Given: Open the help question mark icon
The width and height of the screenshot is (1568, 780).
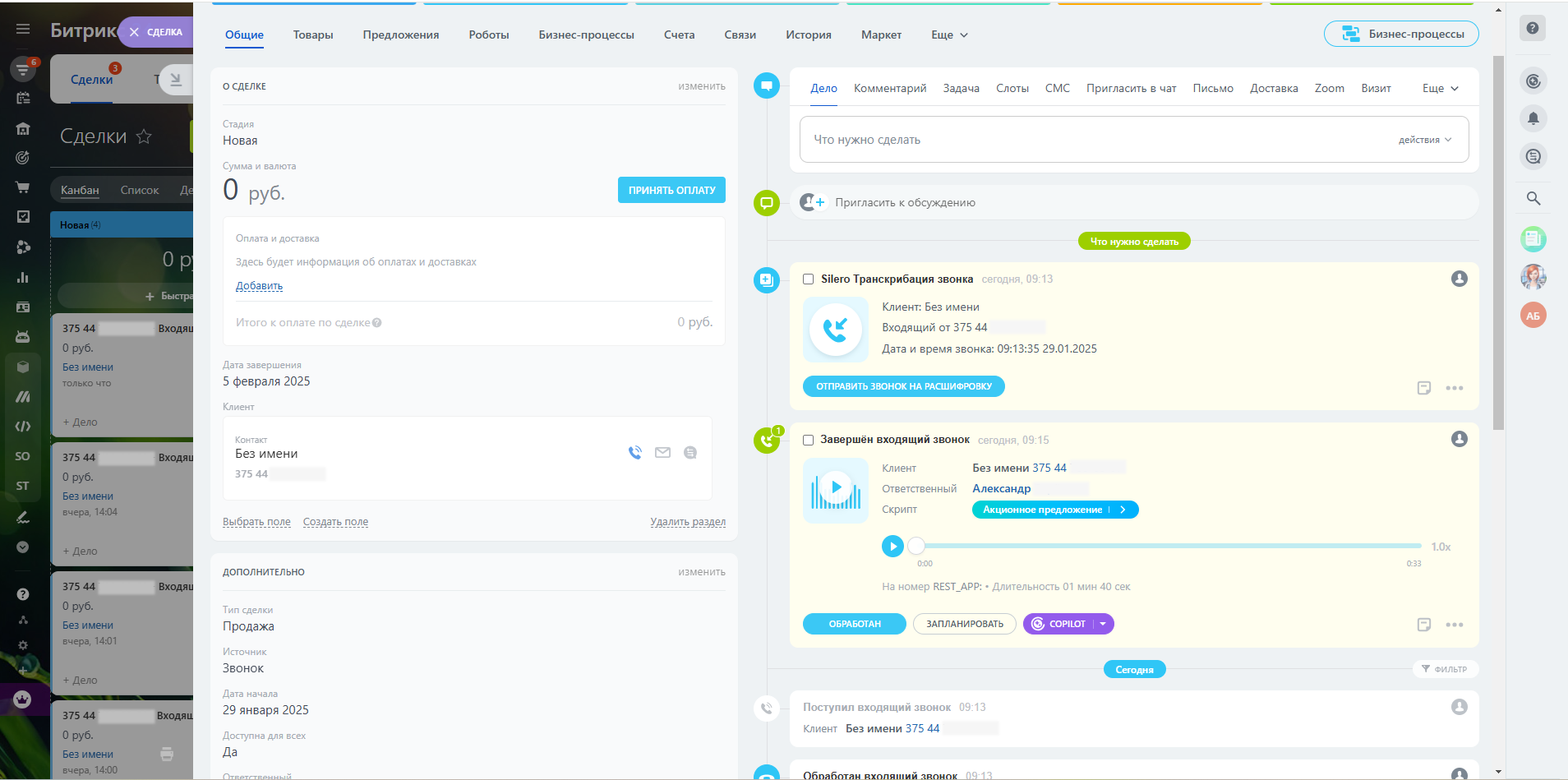Looking at the screenshot, I should tap(1533, 28).
